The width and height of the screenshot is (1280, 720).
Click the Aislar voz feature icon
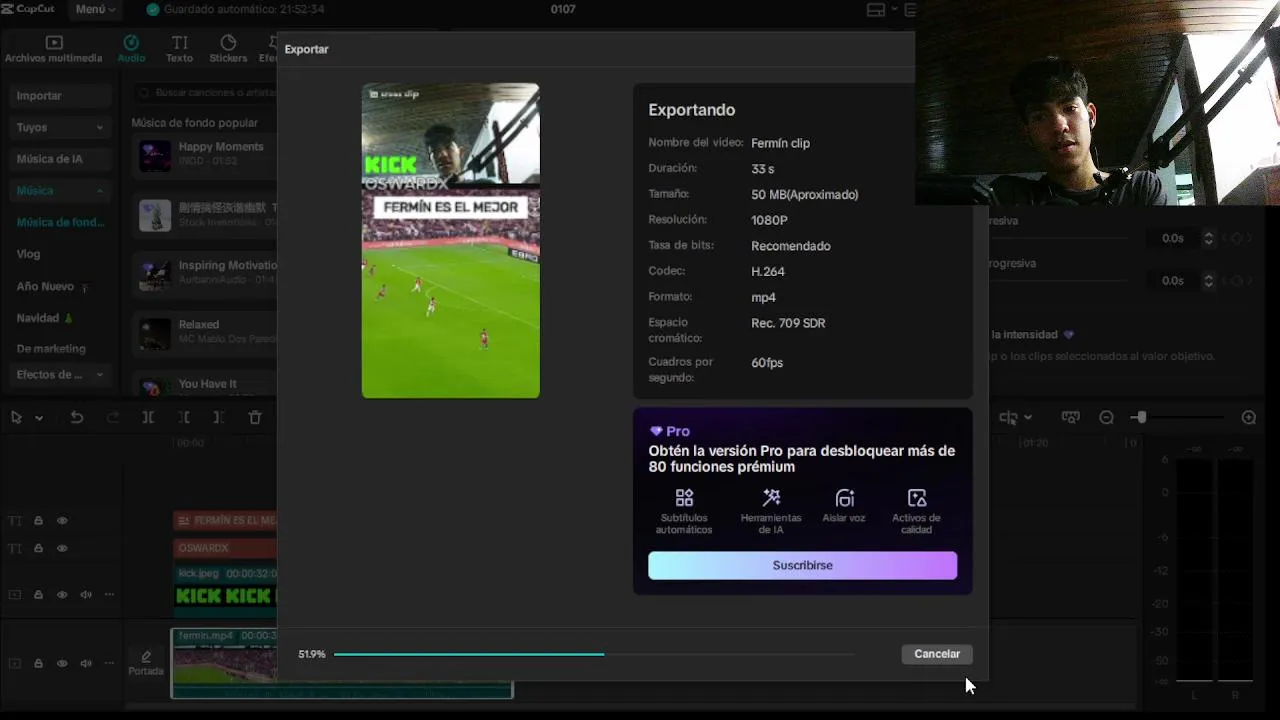[x=845, y=498]
